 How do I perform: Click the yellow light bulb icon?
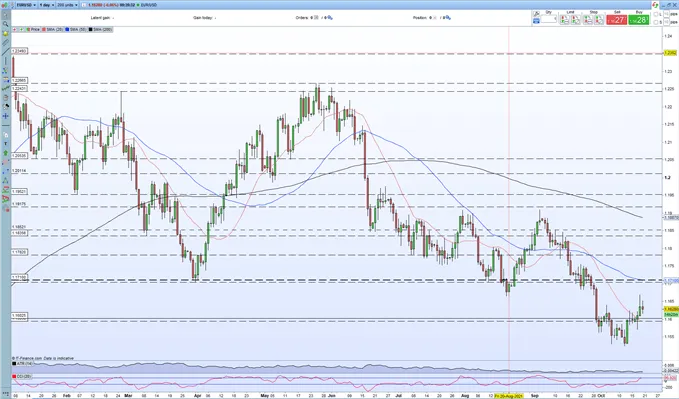click(x=6, y=33)
